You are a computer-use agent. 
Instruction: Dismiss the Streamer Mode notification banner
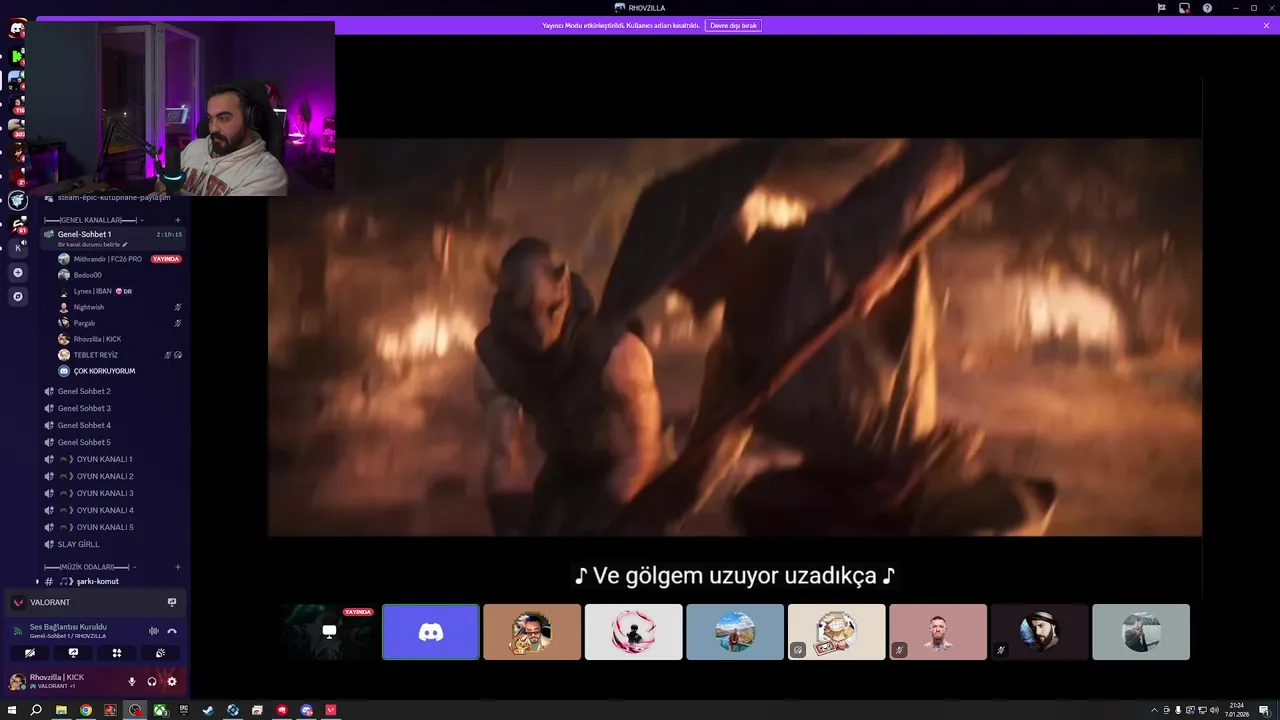click(1266, 25)
